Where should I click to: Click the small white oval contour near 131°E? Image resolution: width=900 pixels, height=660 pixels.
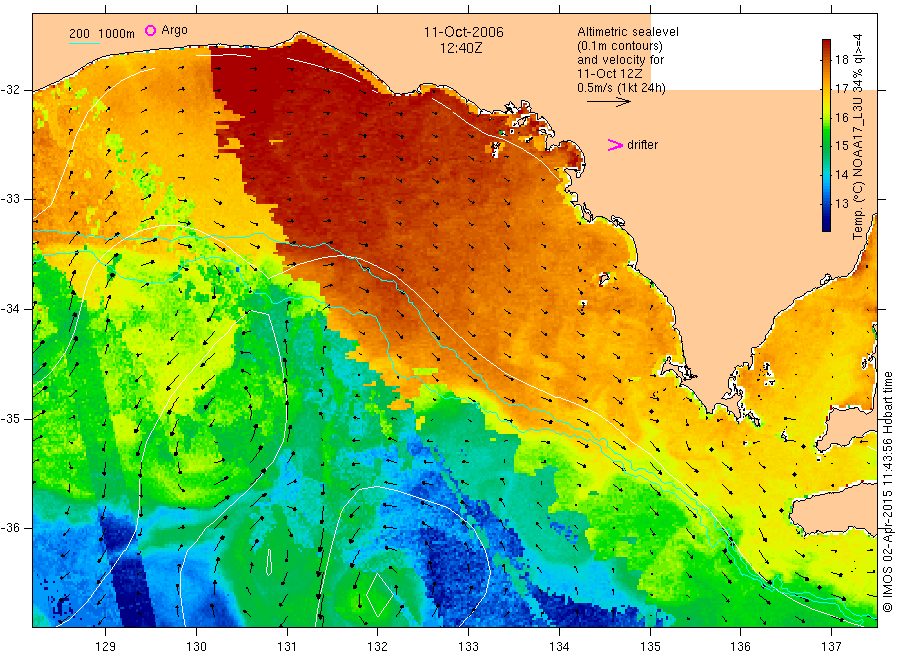pyautogui.click(x=269, y=561)
